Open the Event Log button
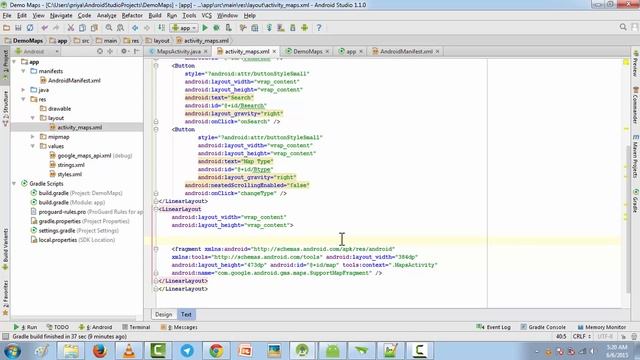The height and width of the screenshot is (360, 640). pos(493,327)
